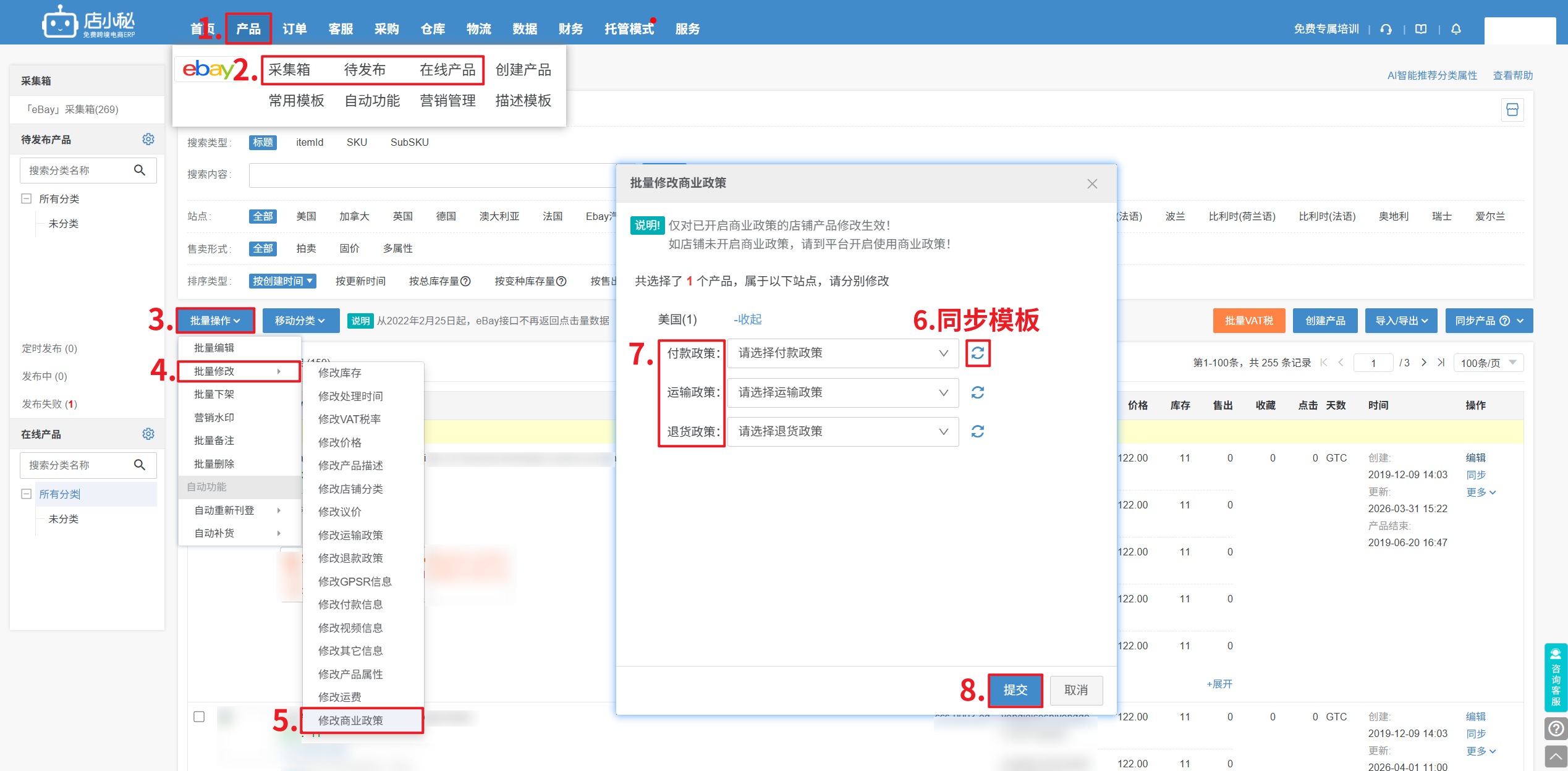1568x771 pixels.
Task: Expand the 100条/页 page size dropdown
Action: click(x=1488, y=363)
